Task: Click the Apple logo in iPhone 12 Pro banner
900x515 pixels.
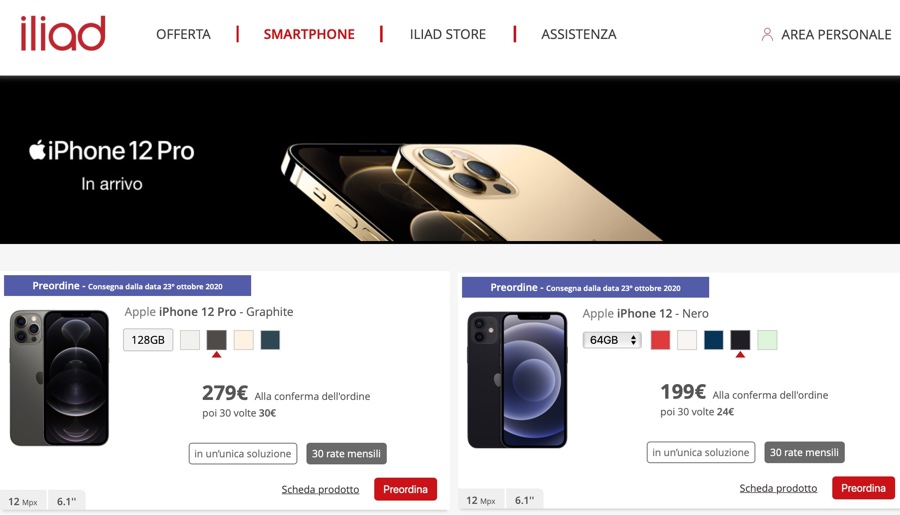Action: pos(37,150)
